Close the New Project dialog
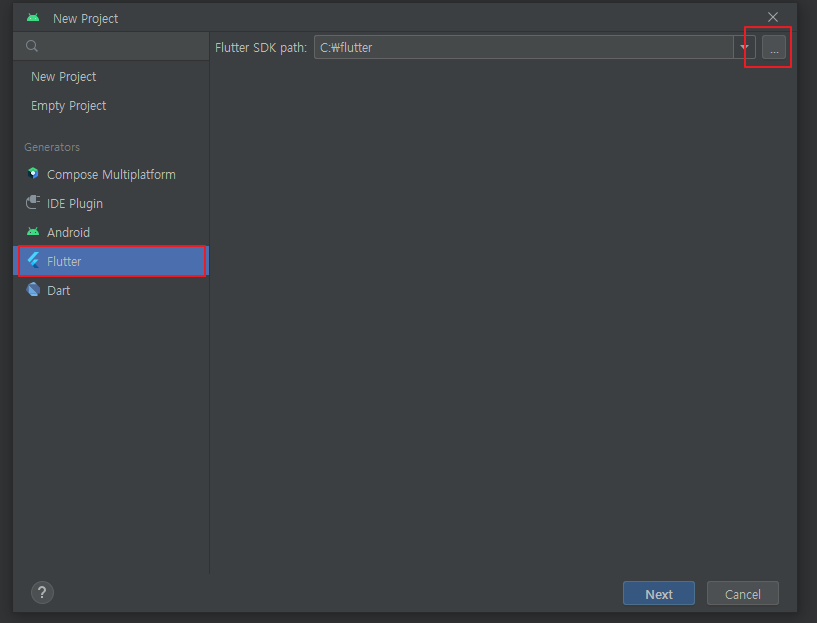Image resolution: width=817 pixels, height=623 pixels. (773, 17)
